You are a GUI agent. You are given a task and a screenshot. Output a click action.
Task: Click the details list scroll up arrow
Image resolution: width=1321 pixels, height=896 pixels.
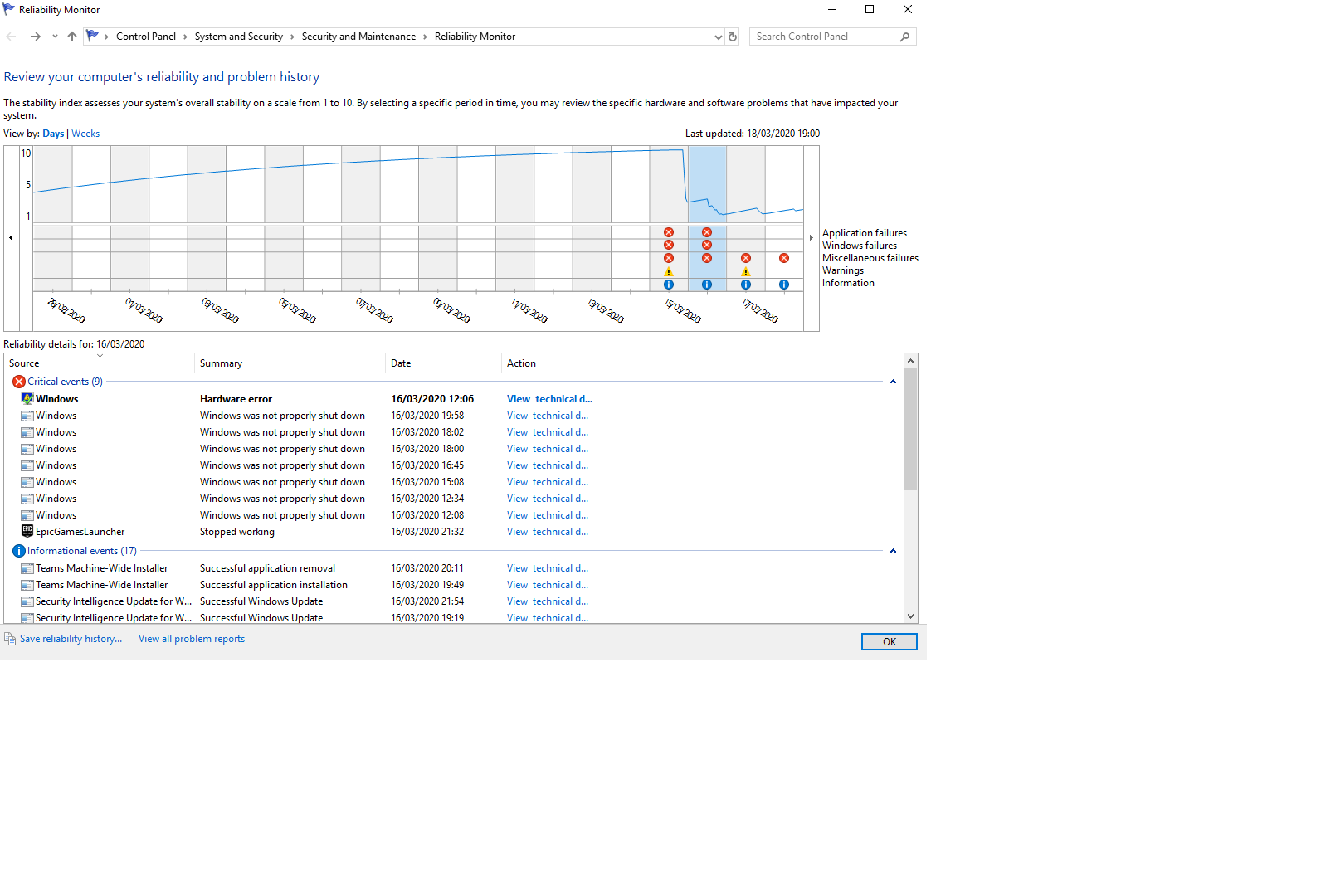pos(911,361)
